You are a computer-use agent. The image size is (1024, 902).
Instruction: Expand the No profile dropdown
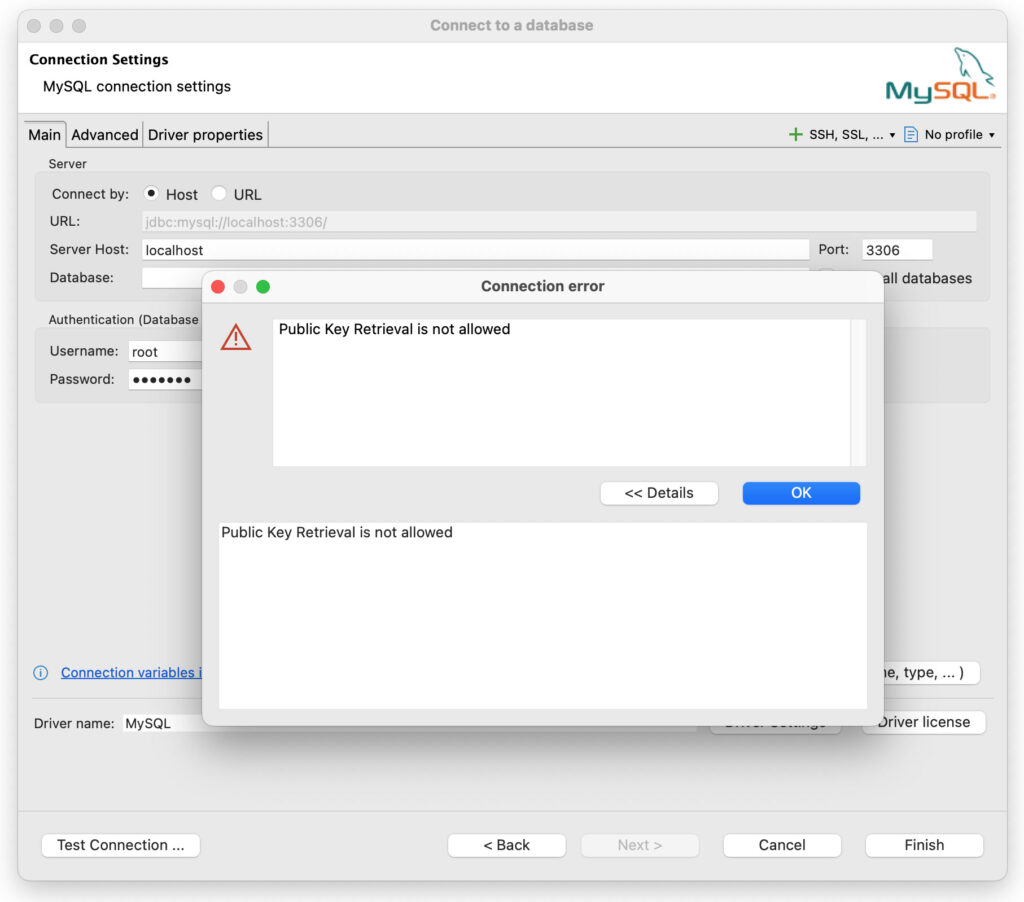coord(991,136)
